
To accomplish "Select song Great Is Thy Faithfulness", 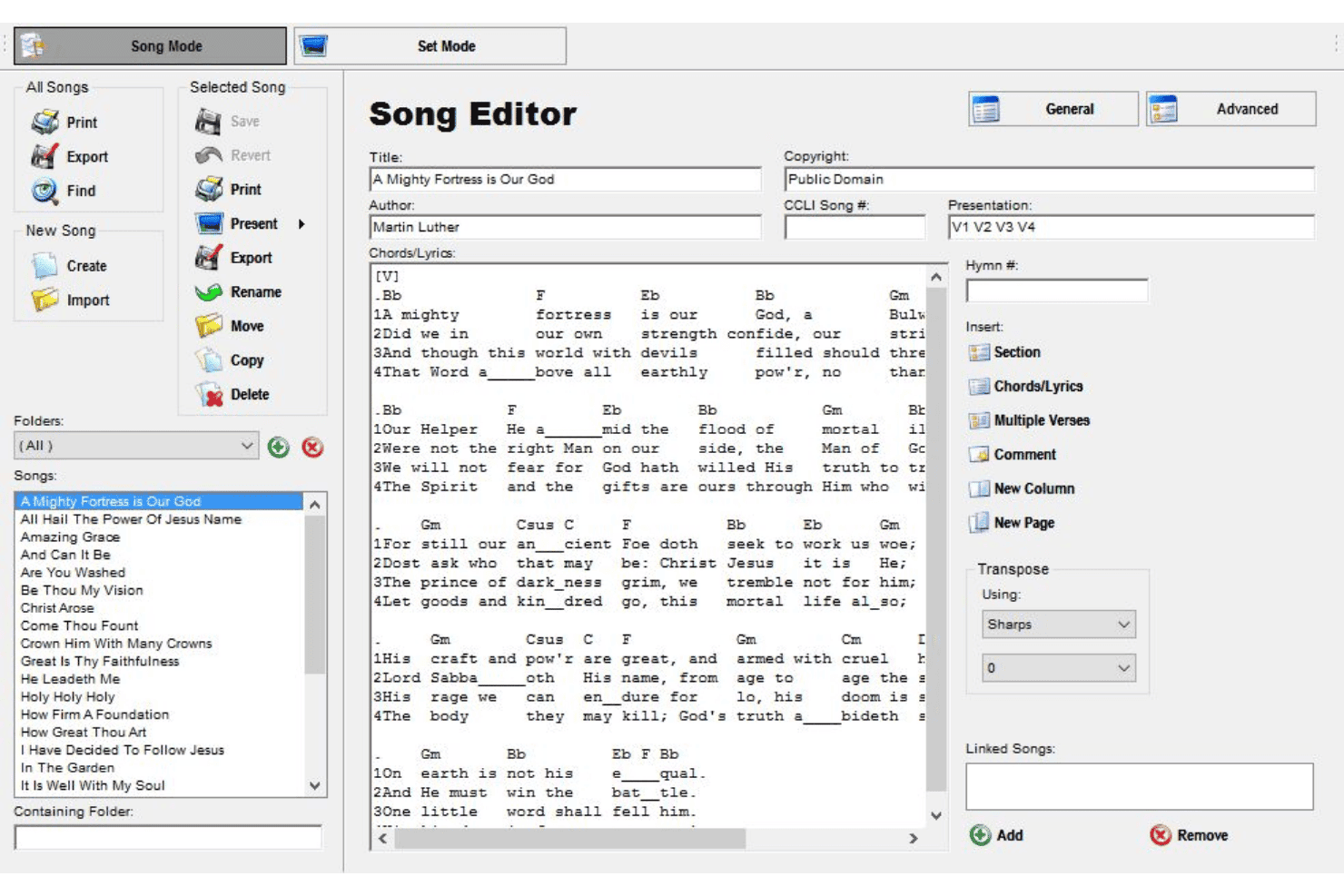I will [100, 661].
